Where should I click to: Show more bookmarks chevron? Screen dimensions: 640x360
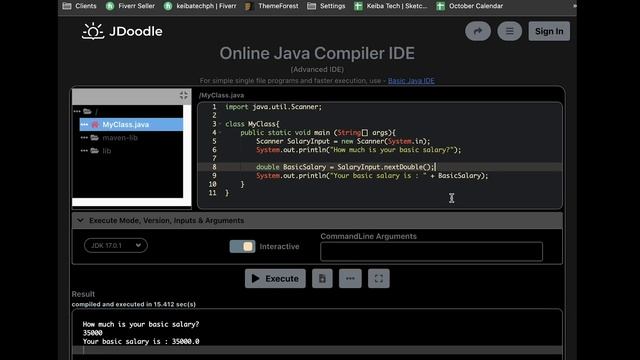point(574,6)
